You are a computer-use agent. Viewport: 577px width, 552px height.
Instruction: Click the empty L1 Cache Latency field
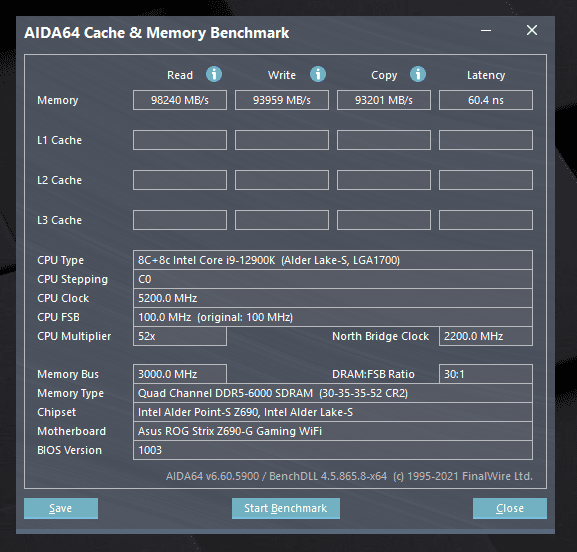click(486, 140)
